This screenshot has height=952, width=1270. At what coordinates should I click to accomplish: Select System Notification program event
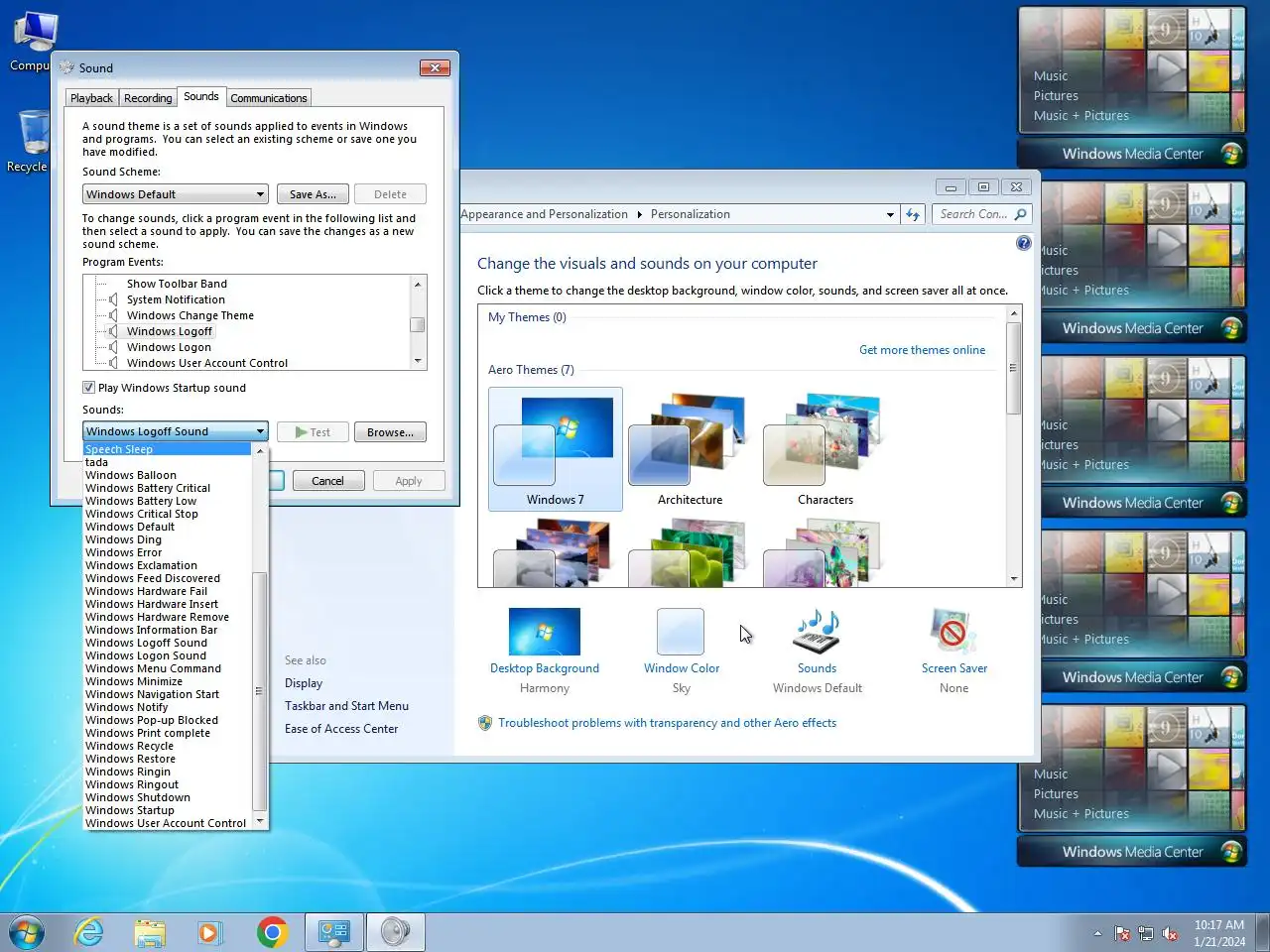(x=176, y=299)
